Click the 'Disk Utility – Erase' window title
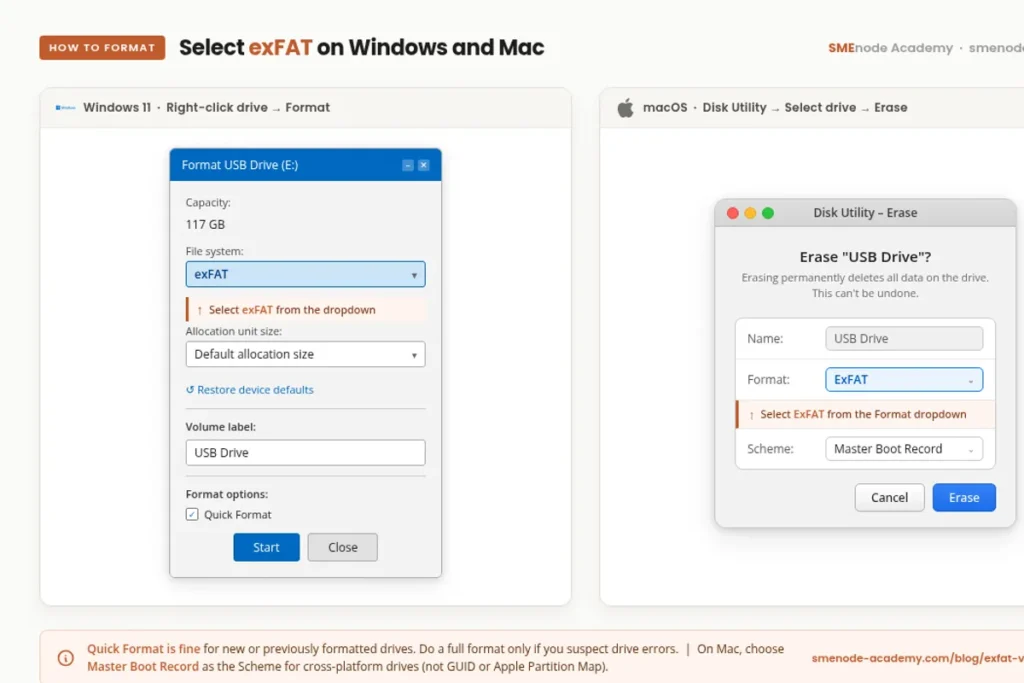This screenshot has width=1024, height=683. 865,213
